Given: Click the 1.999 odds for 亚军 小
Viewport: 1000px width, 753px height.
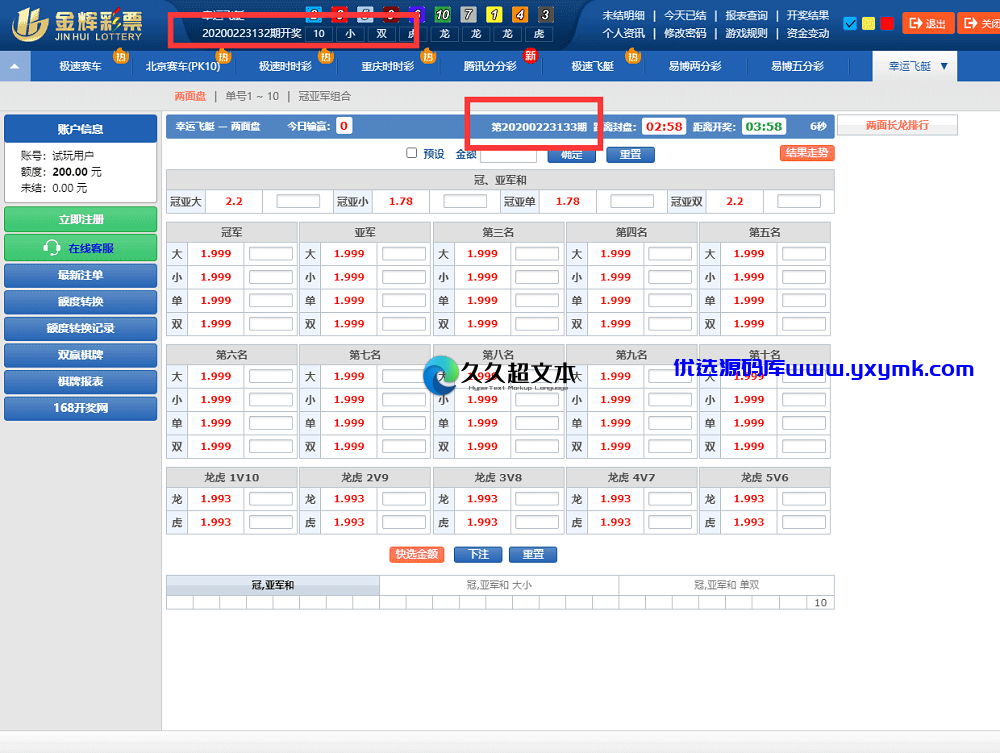Looking at the screenshot, I should click(349, 277).
